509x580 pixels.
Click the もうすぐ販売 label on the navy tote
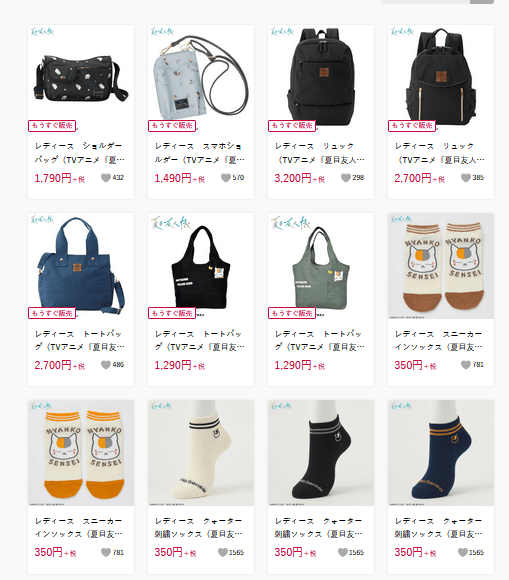pyautogui.click(x=52, y=313)
